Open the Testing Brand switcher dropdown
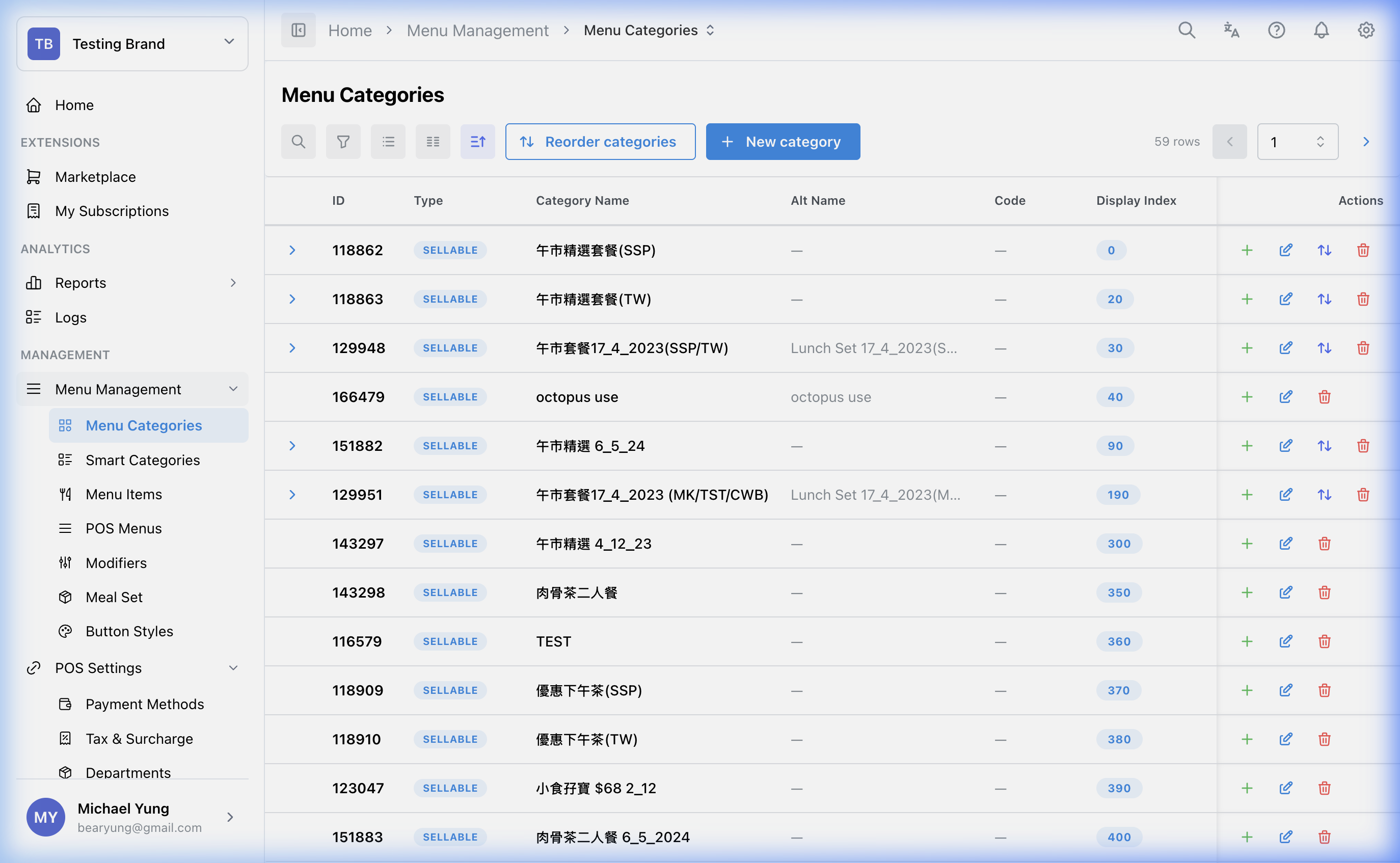The image size is (1400, 863). [229, 42]
